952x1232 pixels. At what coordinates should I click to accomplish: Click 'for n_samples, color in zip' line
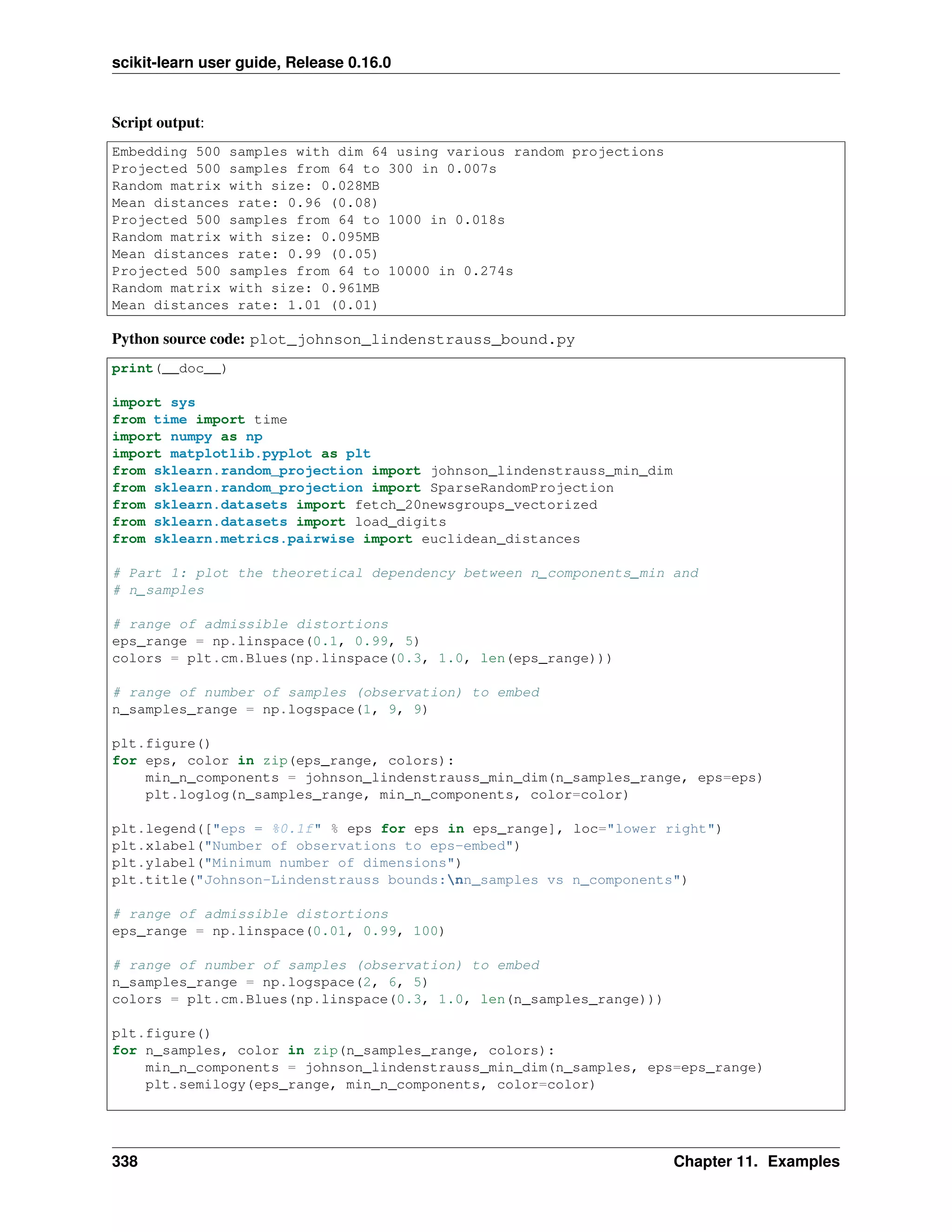333,1050
